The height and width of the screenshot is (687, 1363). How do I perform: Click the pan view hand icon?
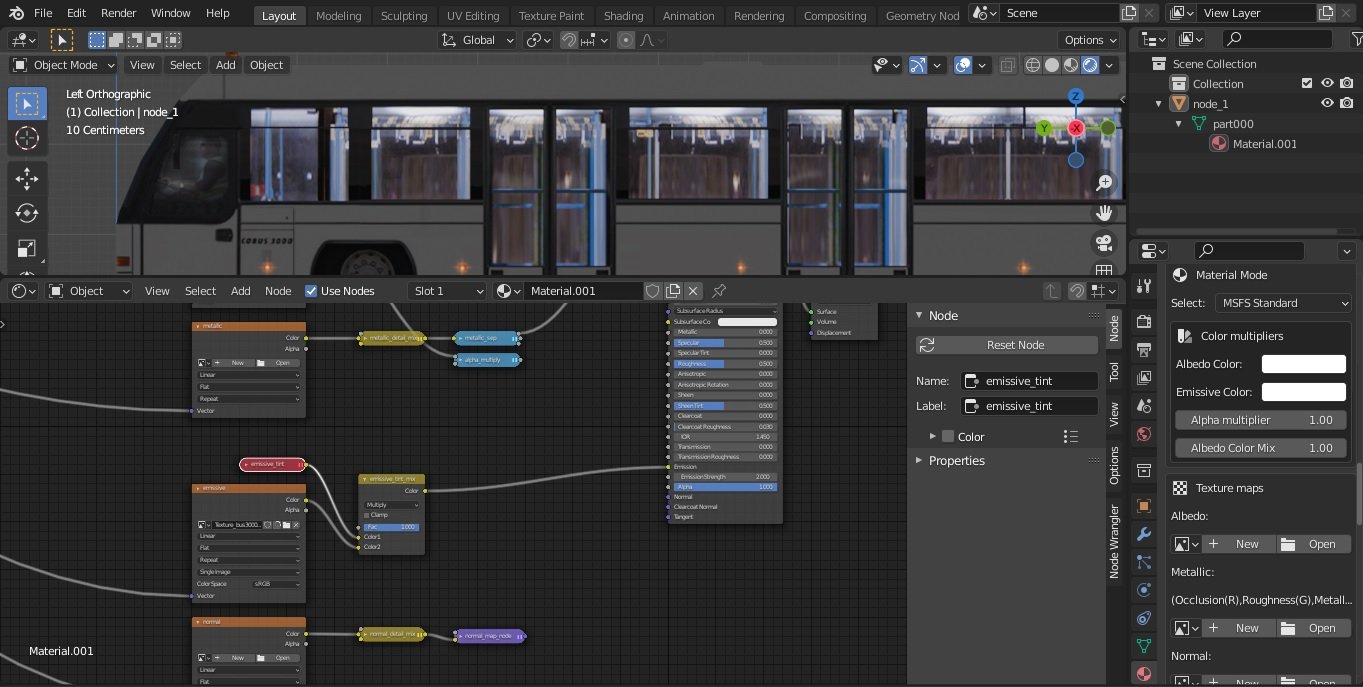(1104, 213)
